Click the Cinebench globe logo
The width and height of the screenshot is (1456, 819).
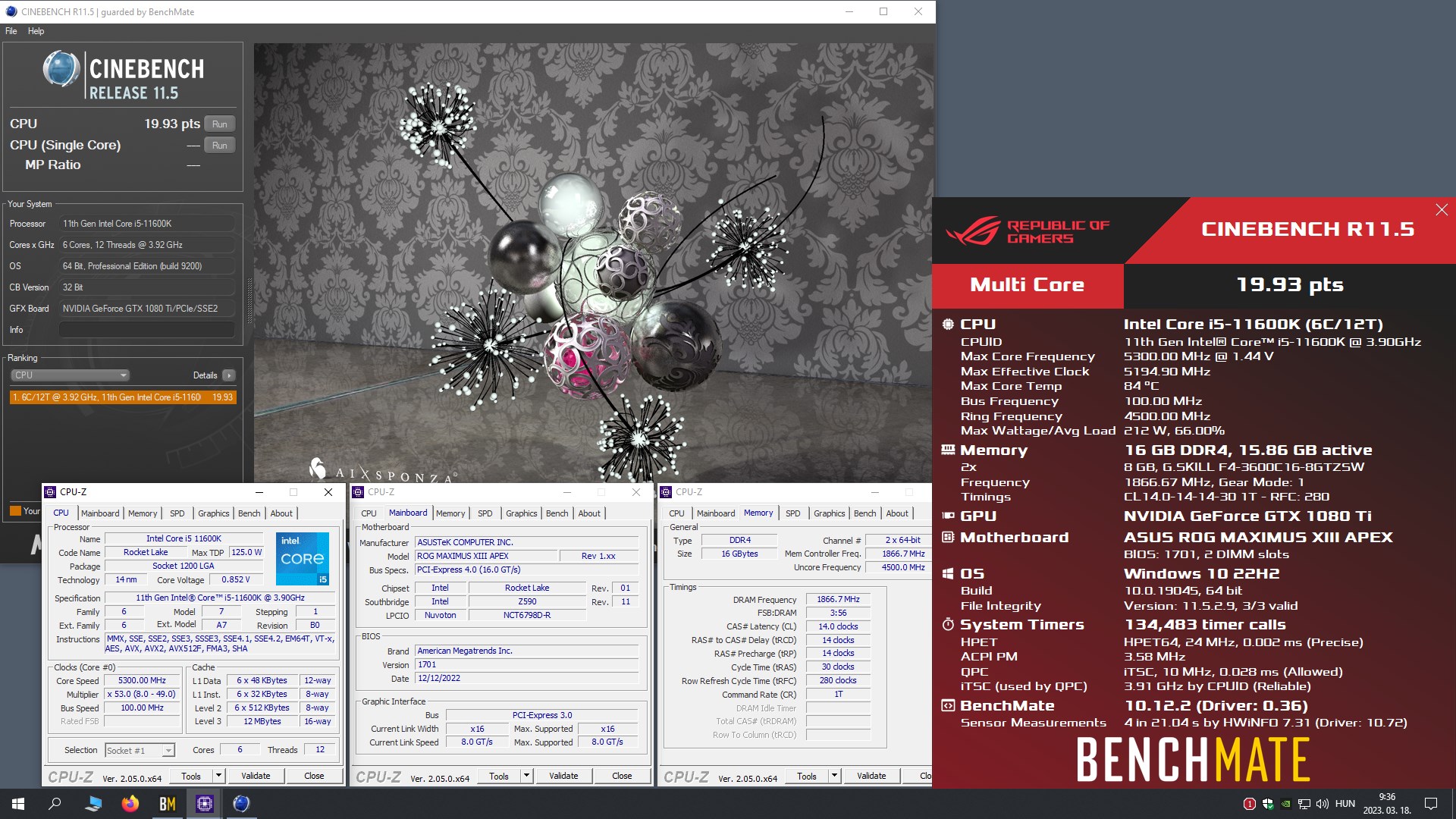61,69
